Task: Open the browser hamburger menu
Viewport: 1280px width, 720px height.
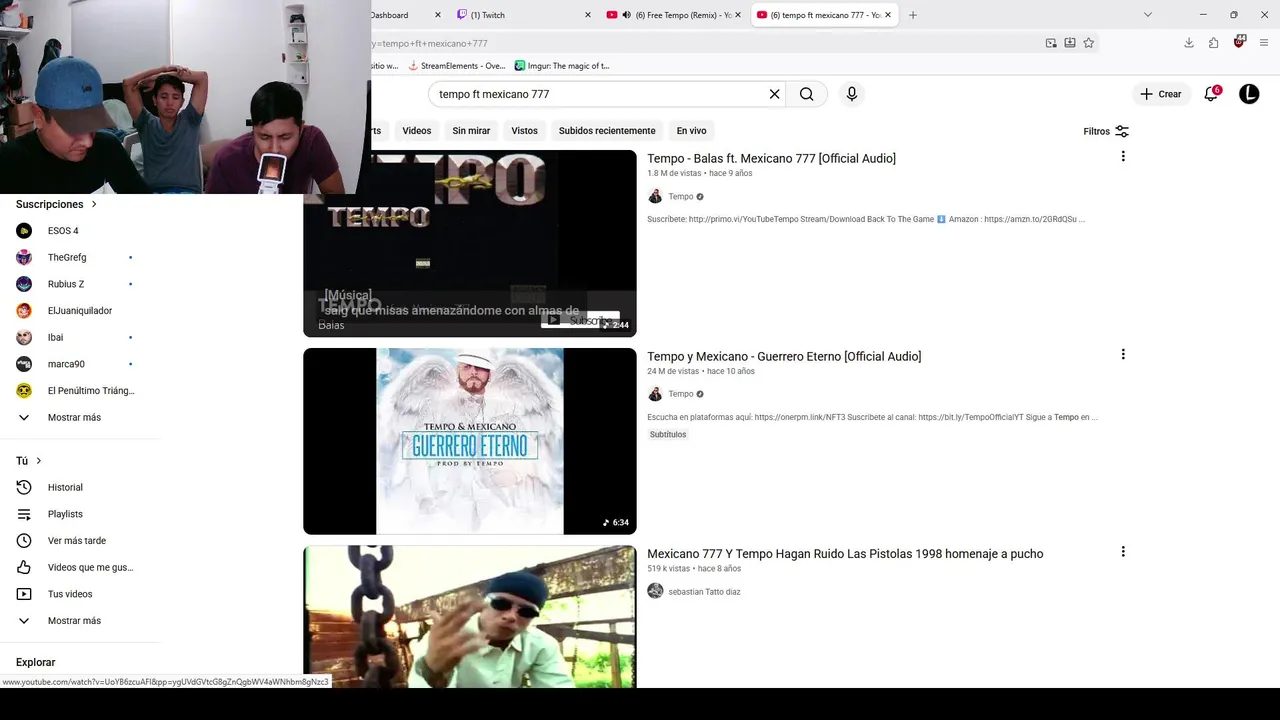Action: point(1265,43)
